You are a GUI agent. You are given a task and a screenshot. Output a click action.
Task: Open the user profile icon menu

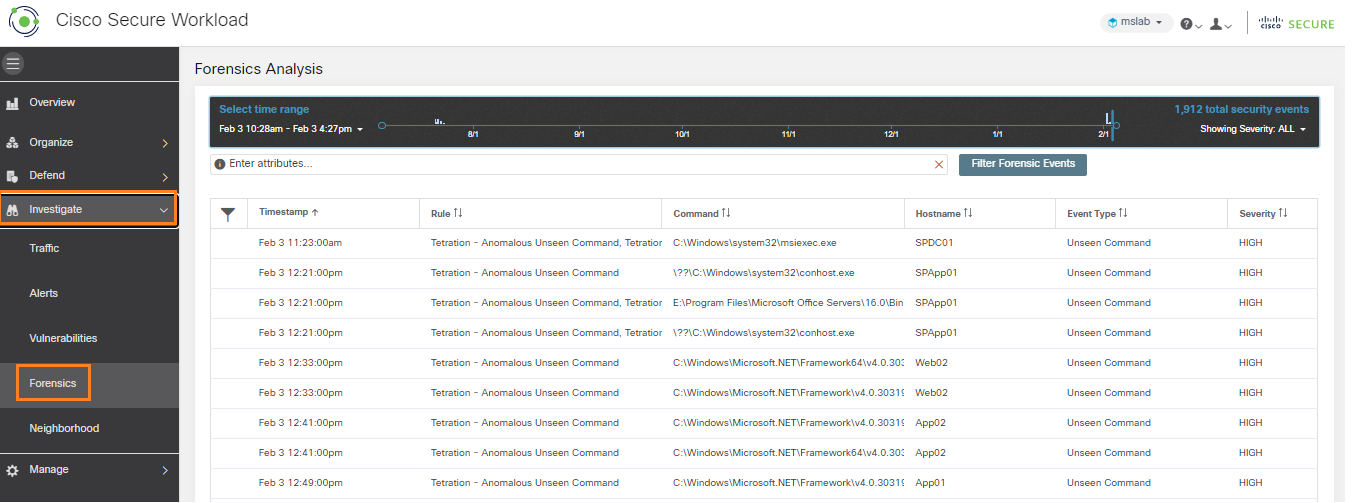coord(1220,24)
